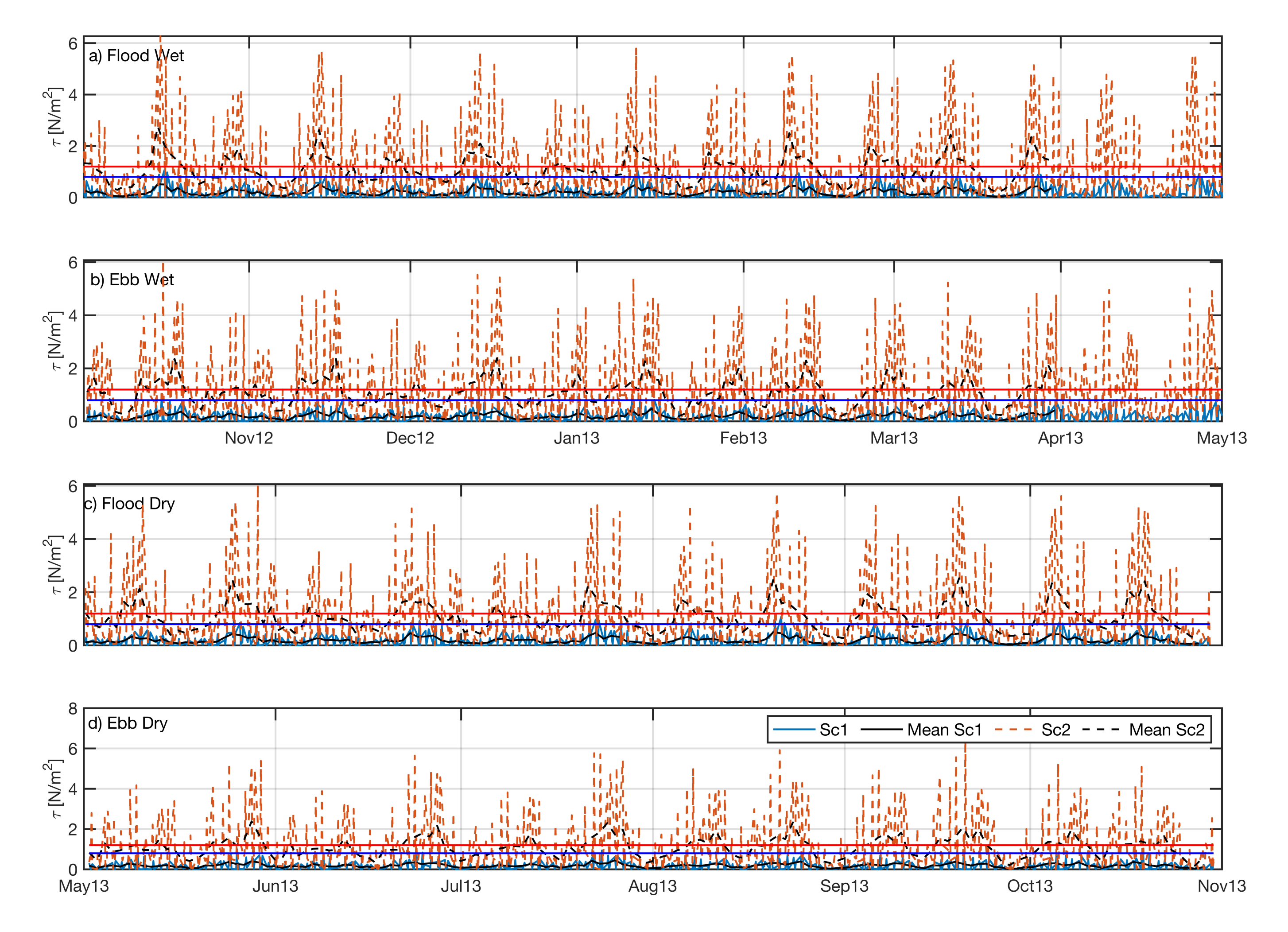Click the Apr13 x-axis tick label
Image resolution: width=1288 pixels, height=932 pixels.
[1060, 438]
